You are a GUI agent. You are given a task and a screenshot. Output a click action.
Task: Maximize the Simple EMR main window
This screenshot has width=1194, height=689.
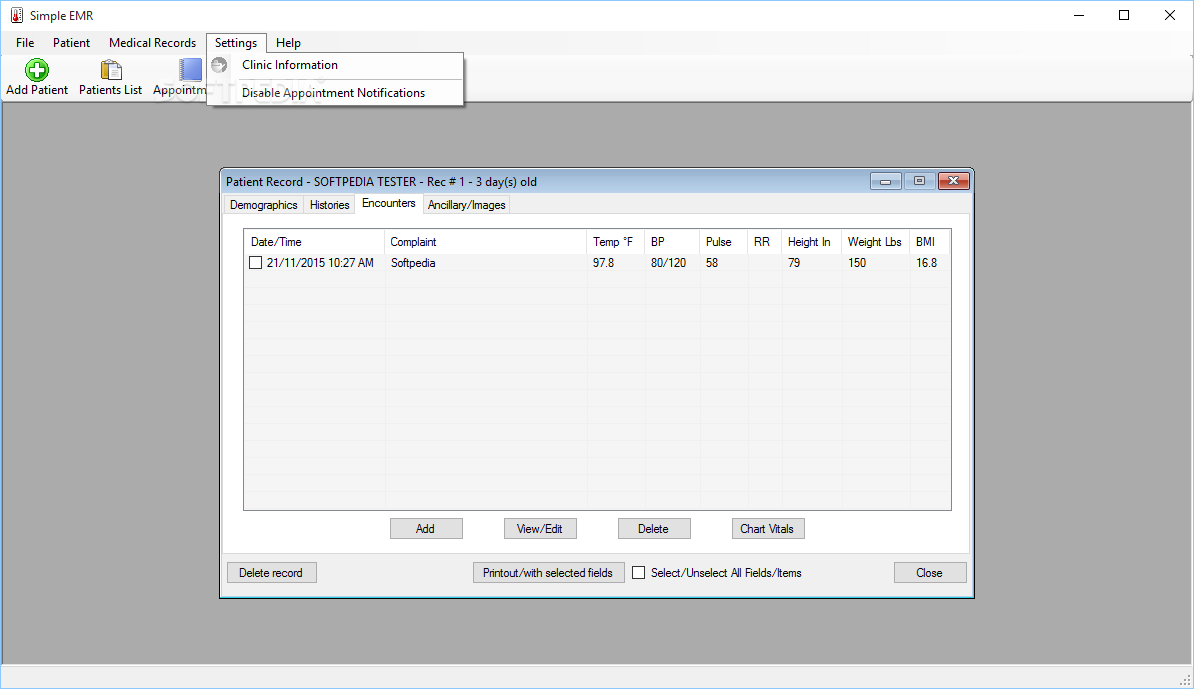pos(1124,15)
